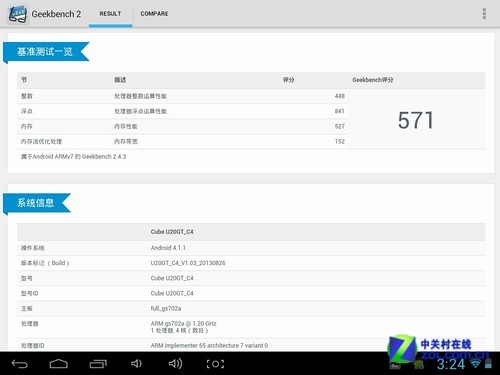Tap the 基准测试一览 section banner
500x375 pixels.
(x=46, y=52)
